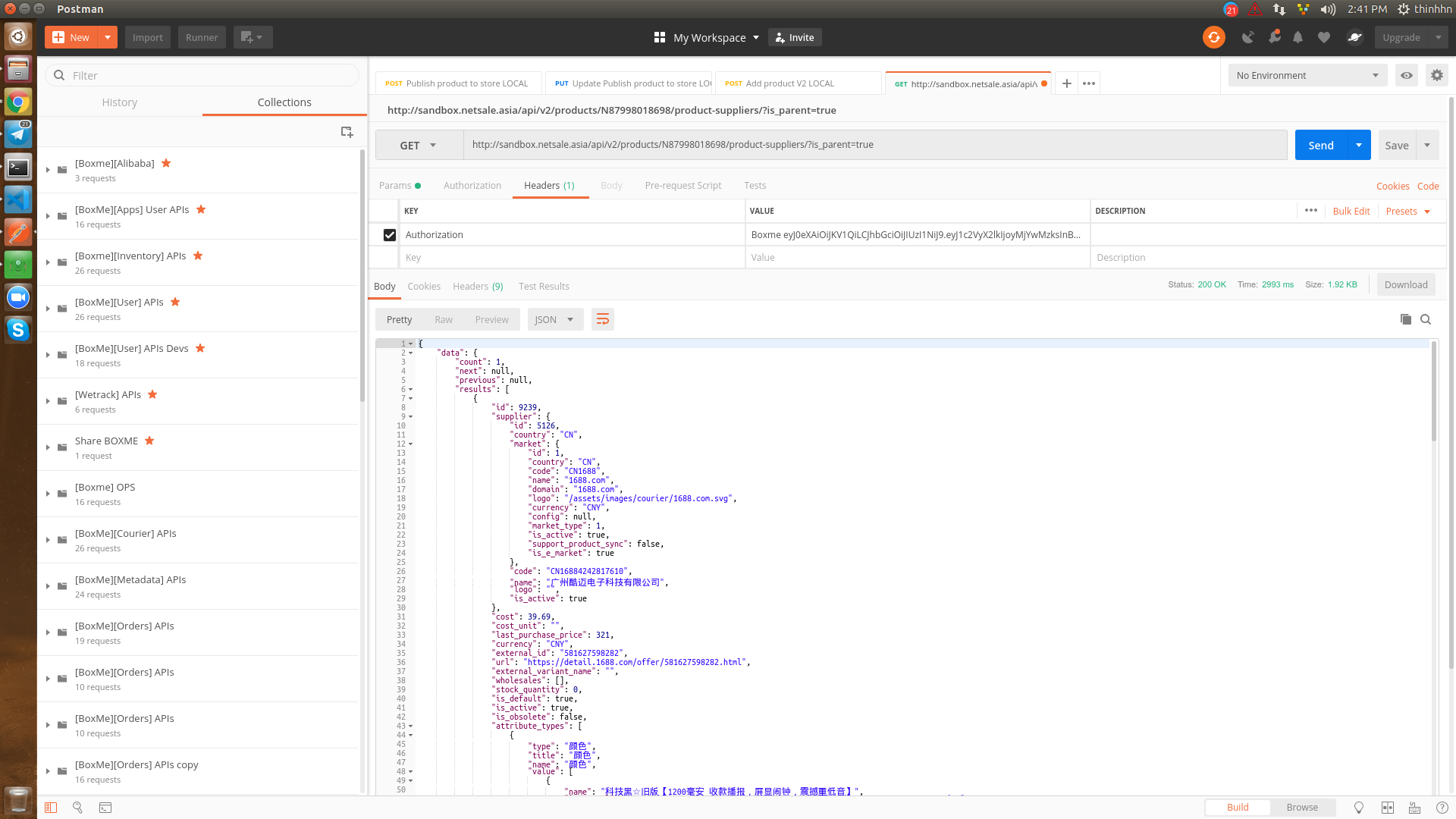This screenshot has width=1456, height=819.
Task: Open the JSON format dropdown
Action: pos(555,319)
